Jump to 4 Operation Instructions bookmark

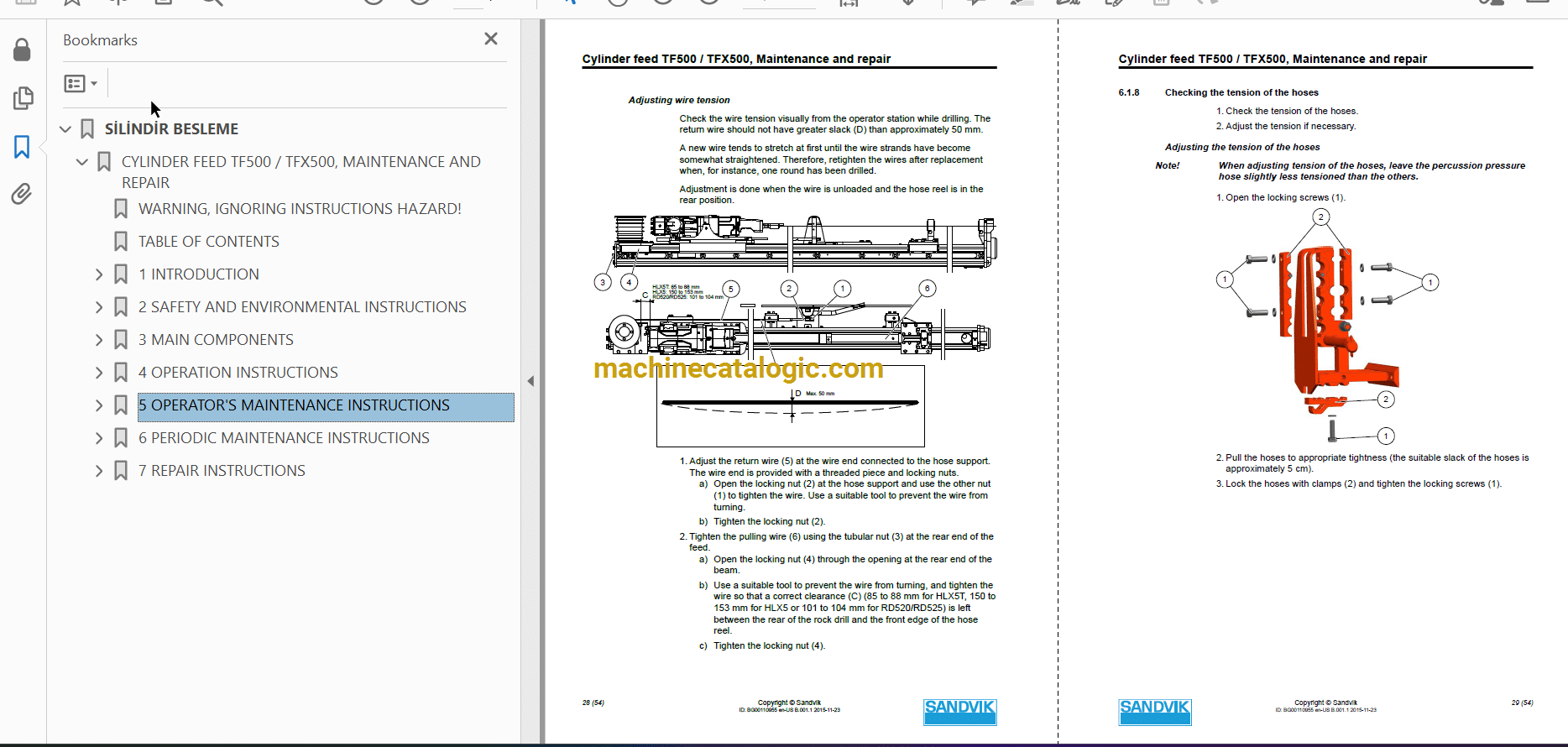pos(238,373)
